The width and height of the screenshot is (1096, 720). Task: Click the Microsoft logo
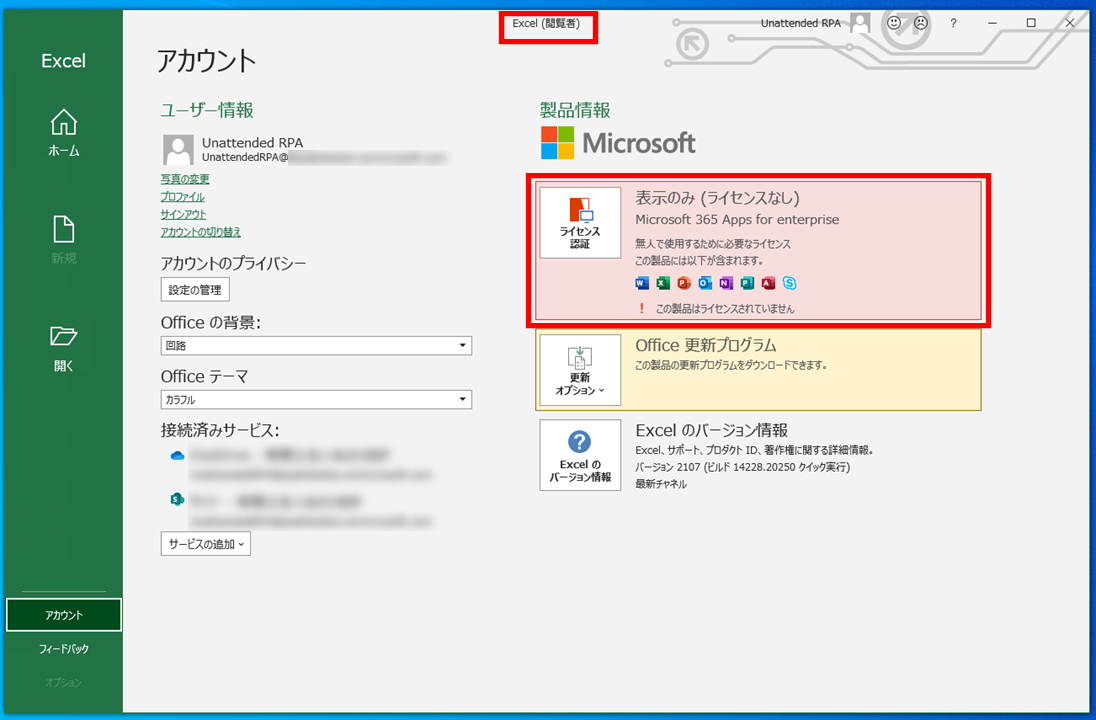coord(618,143)
